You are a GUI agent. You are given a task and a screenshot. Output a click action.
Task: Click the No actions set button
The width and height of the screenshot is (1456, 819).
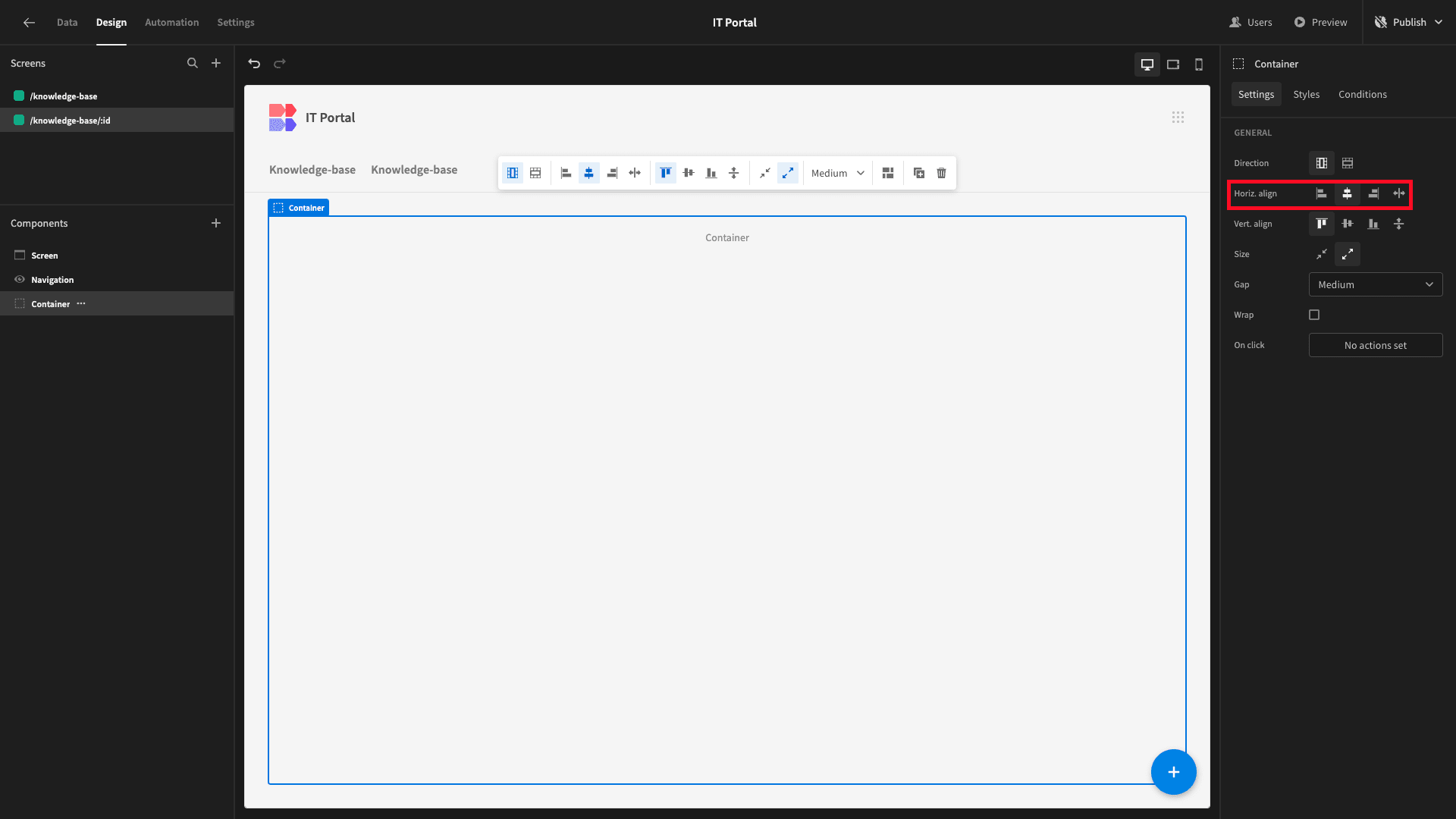point(1376,345)
